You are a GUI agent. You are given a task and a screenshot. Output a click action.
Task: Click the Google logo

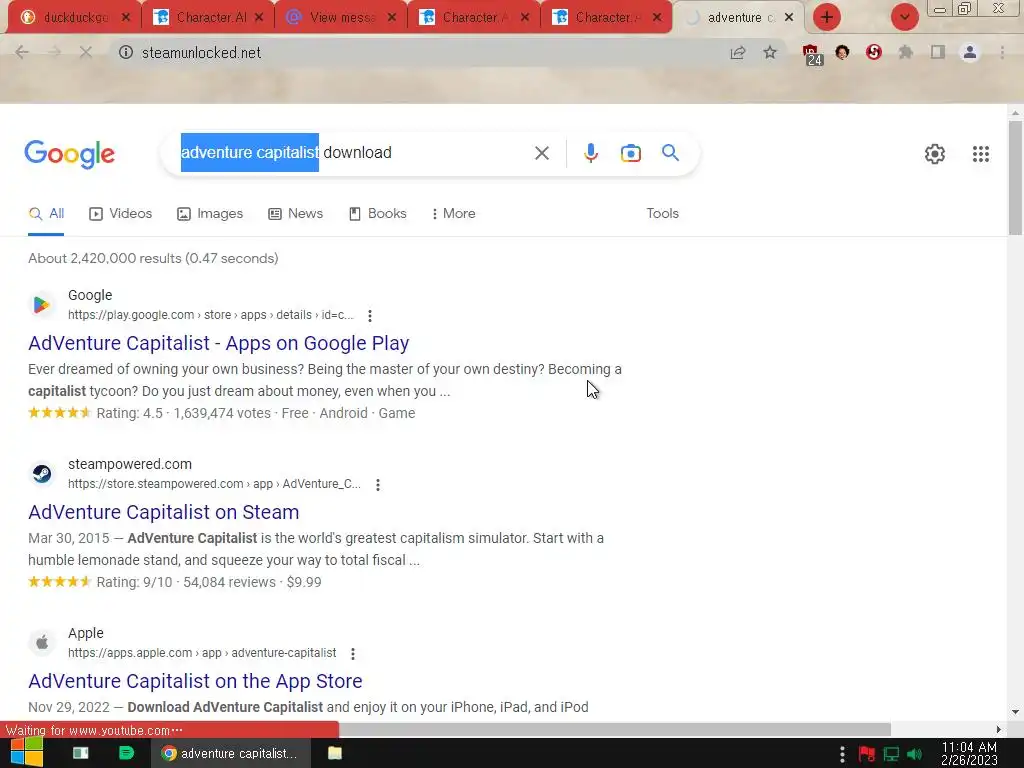69,154
